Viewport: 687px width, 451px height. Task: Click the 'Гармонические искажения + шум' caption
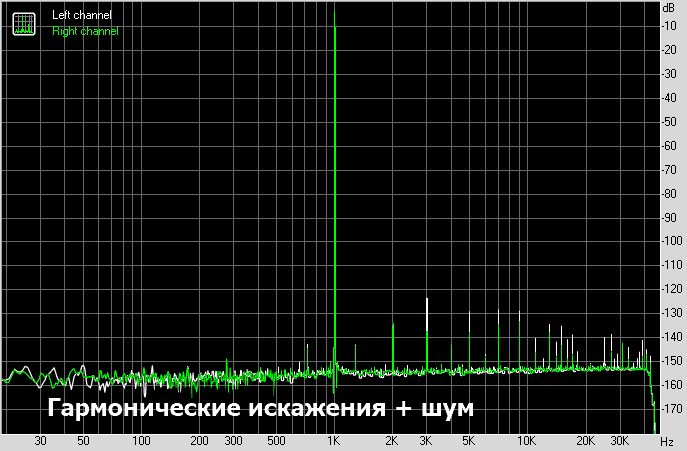(261, 408)
